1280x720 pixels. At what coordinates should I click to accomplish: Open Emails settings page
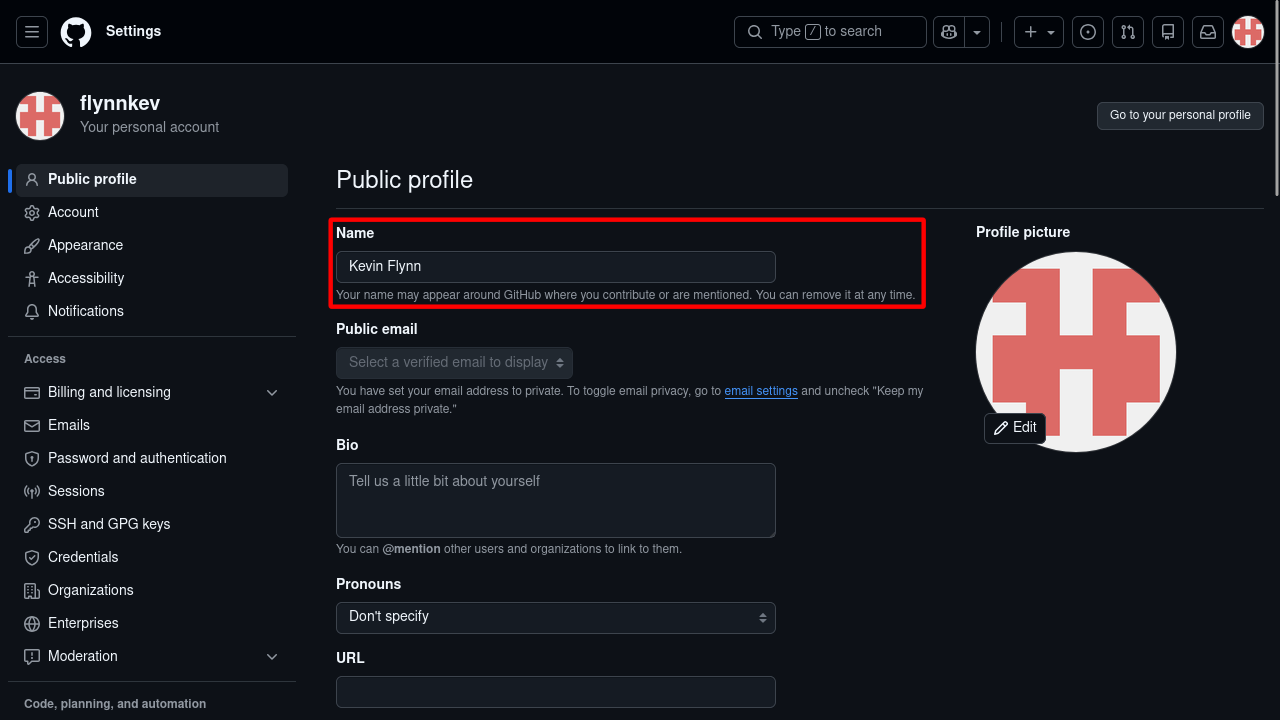coord(152,426)
